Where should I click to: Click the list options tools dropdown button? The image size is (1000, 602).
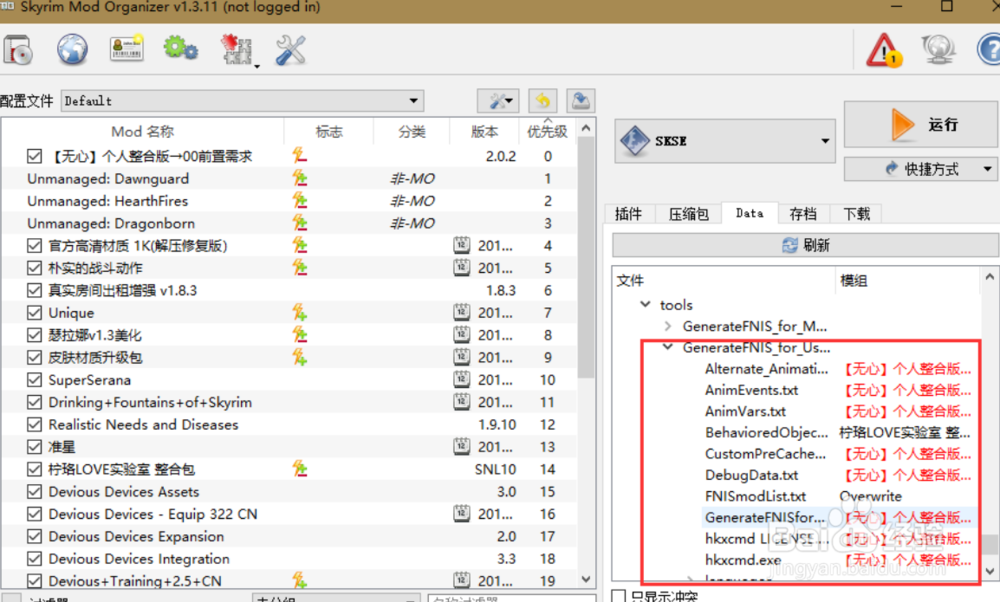(497, 101)
